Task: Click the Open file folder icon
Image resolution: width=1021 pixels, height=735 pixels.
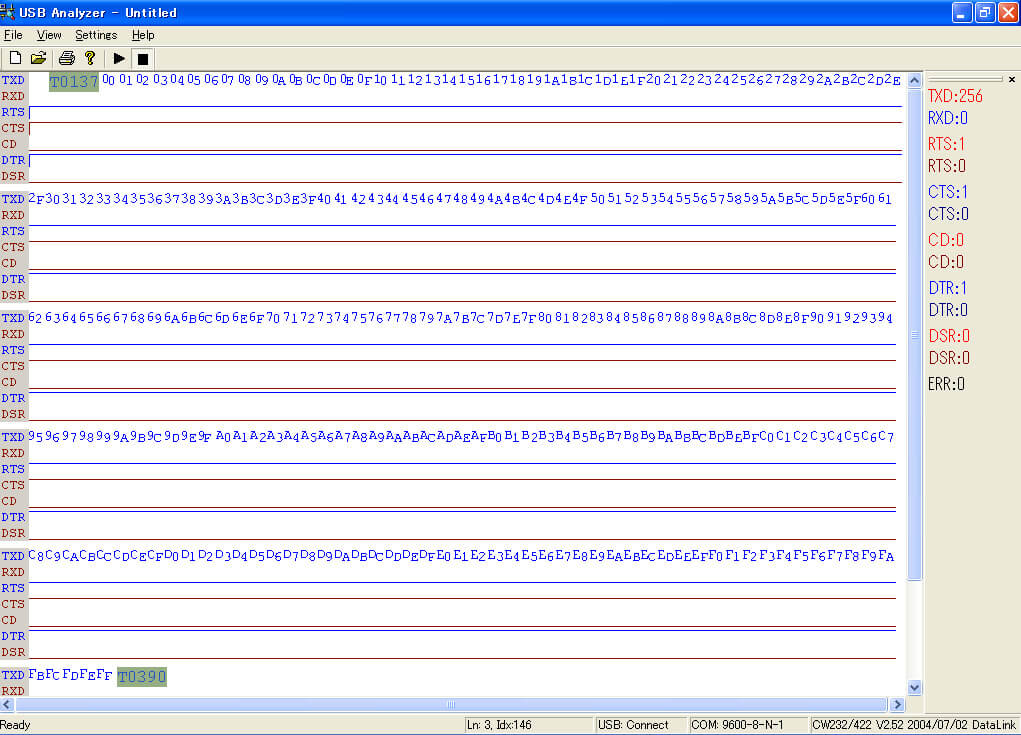Action: click(x=38, y=58)
